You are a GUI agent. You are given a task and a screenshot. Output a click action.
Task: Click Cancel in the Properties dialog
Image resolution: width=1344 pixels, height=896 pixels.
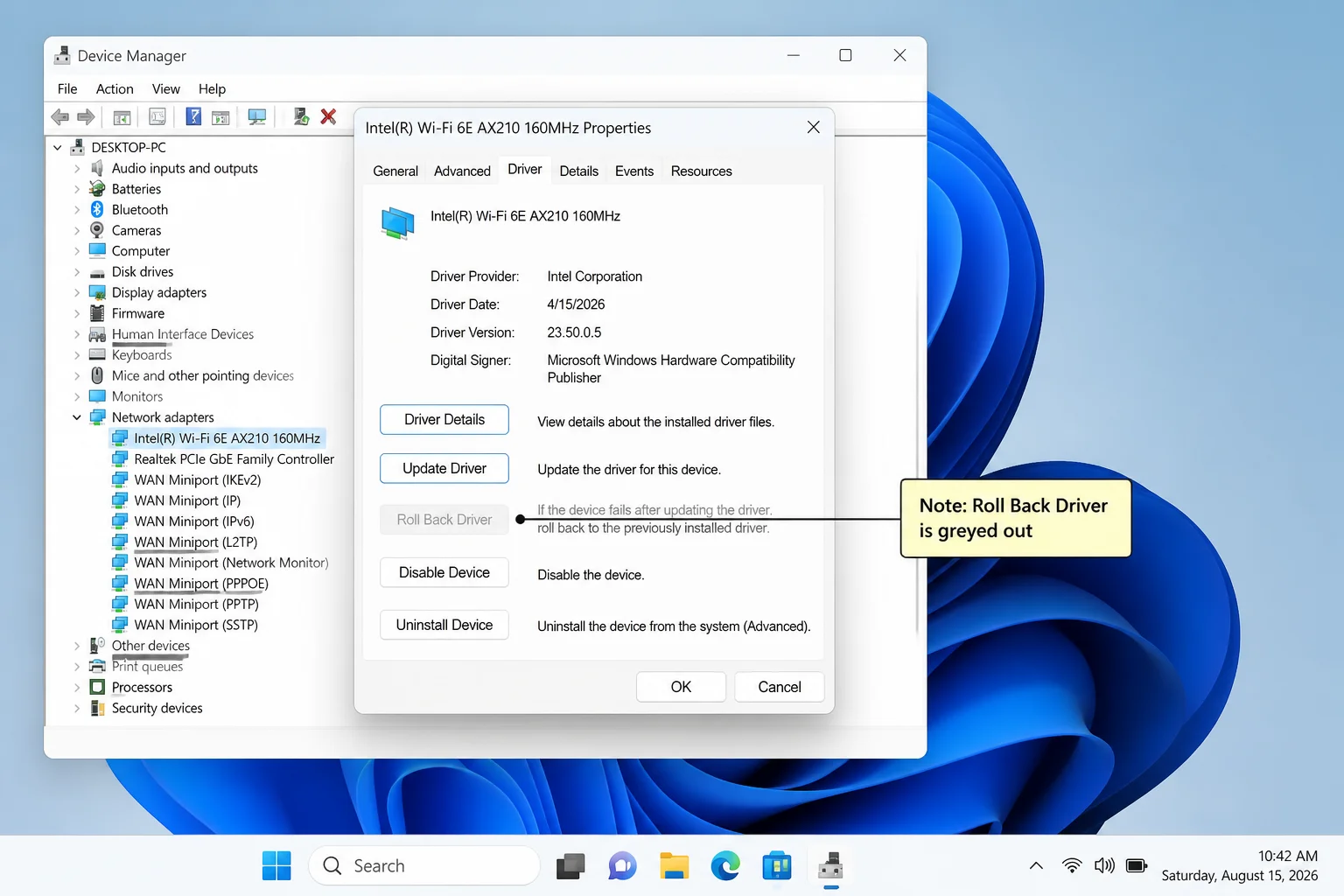[780, 687]
